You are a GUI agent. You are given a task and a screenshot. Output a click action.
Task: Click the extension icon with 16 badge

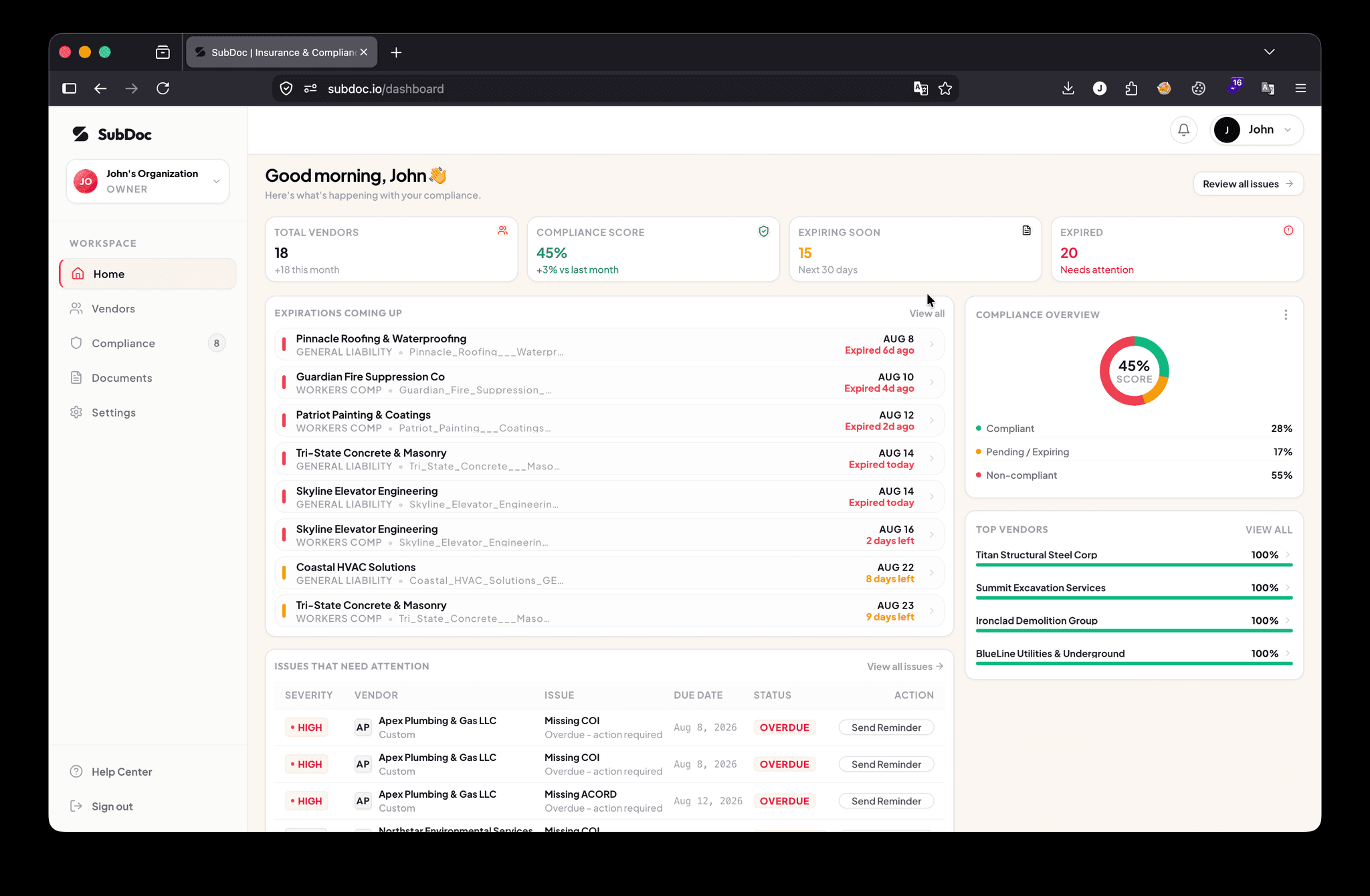(x=1234, y=87)
